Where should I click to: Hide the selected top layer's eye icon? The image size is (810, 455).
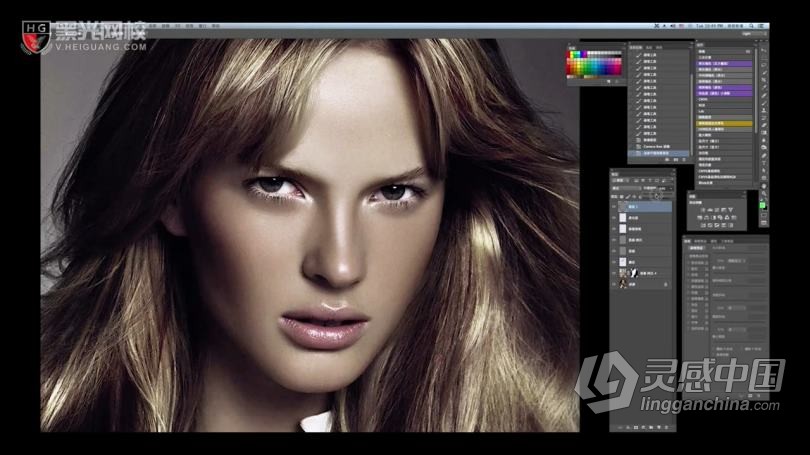(614, 207)
